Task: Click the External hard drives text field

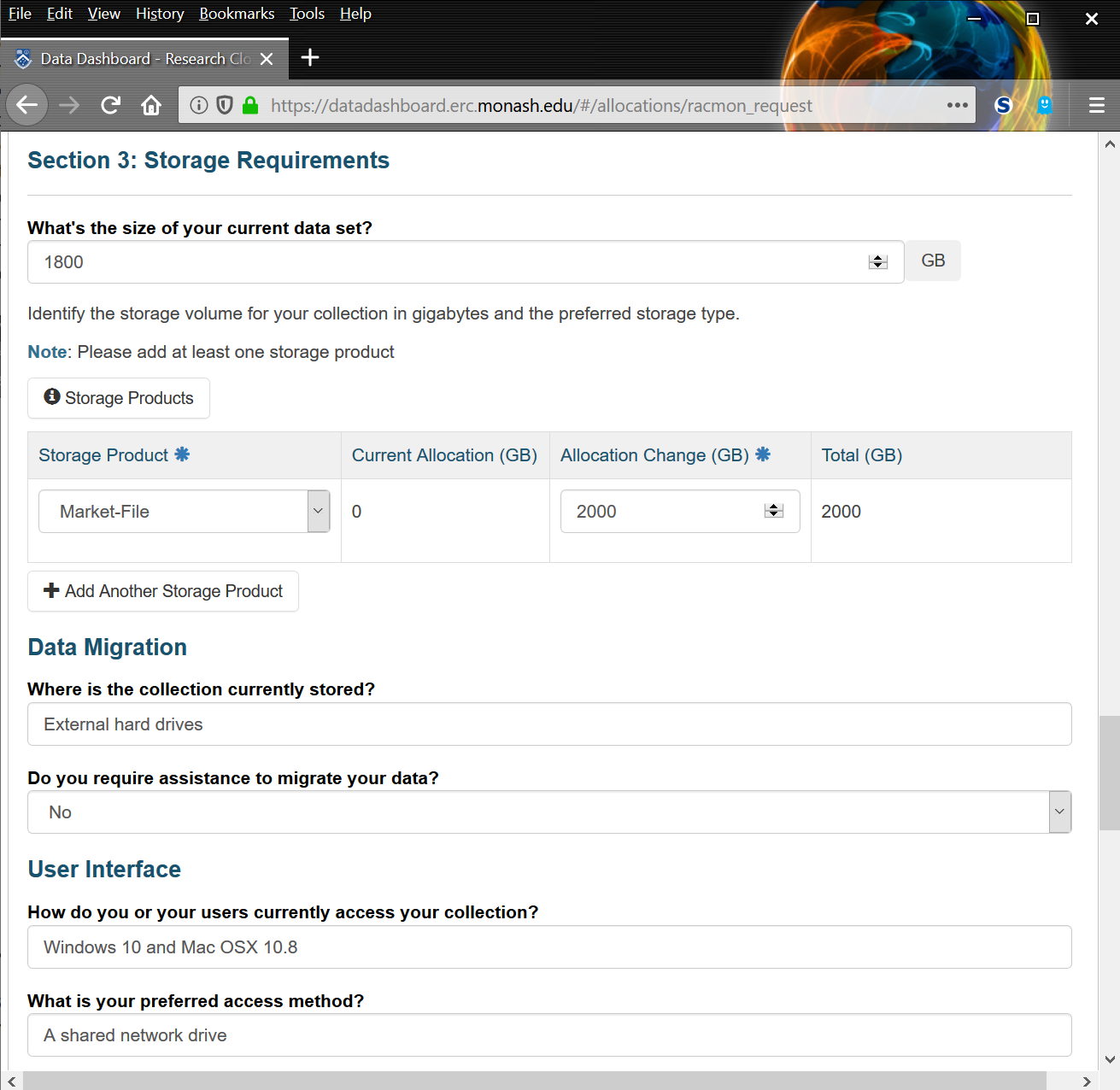Action: point(549,724)
